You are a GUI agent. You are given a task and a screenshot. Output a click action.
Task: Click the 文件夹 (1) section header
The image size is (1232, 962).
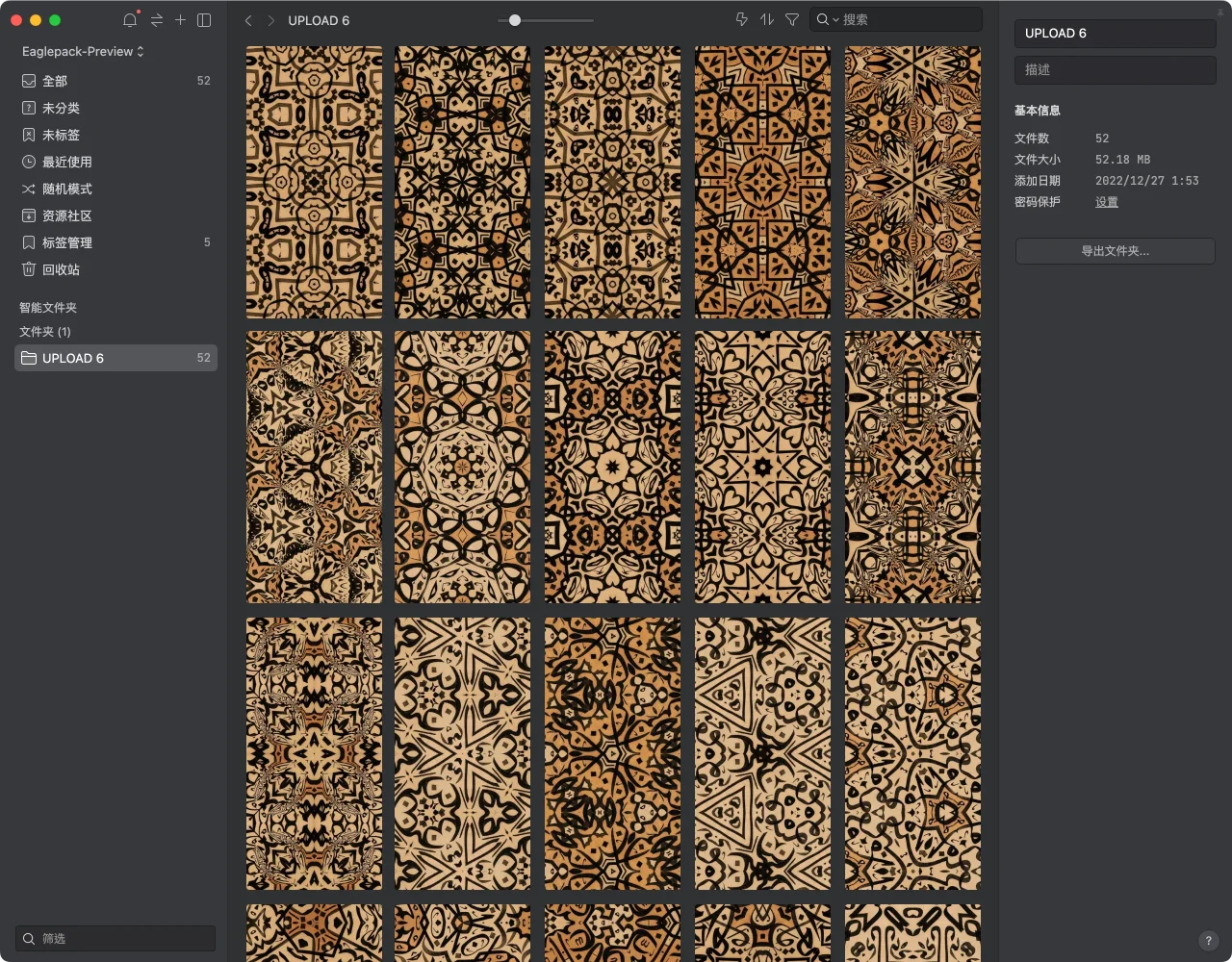click(45, 332)
